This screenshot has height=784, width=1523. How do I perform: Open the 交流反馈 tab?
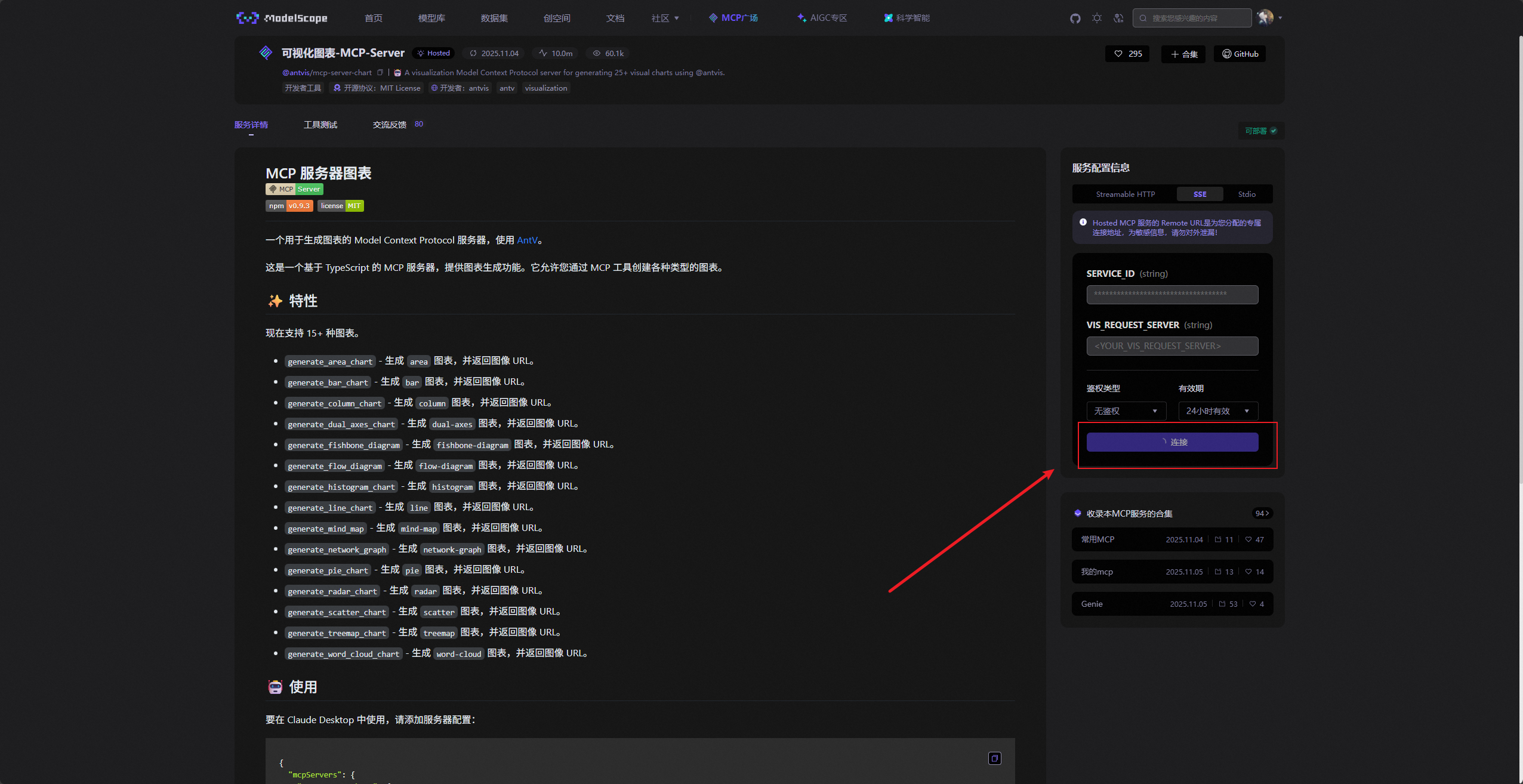[x=390, y=125]
